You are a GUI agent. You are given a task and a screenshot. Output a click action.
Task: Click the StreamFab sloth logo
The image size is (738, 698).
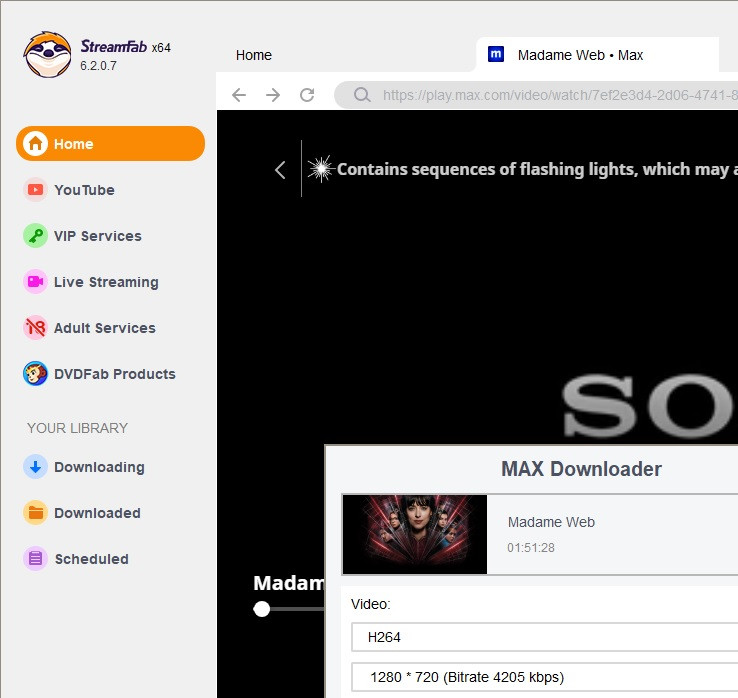[48, 55]
